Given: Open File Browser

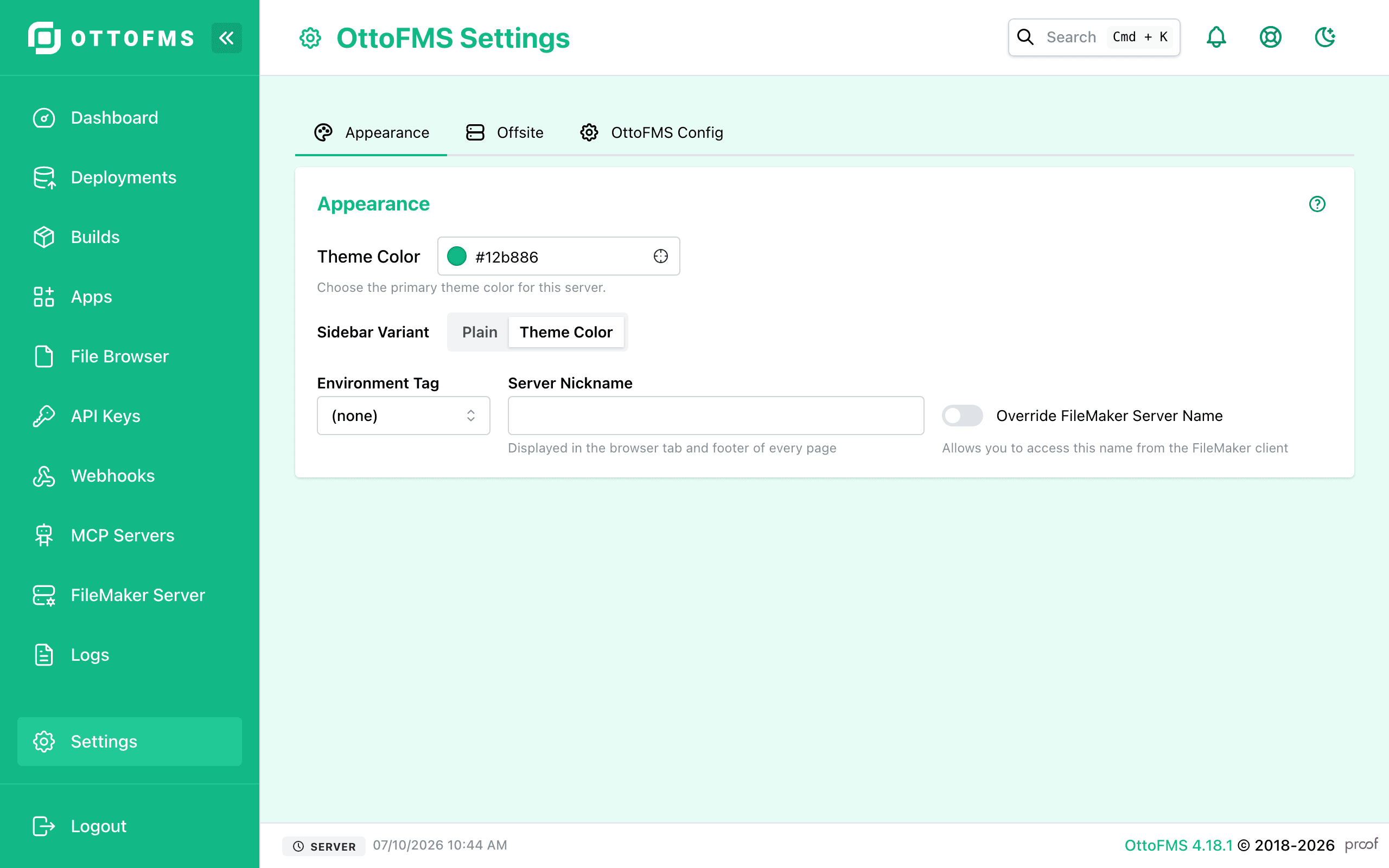Looking at the screenshot, I should 130,356.
